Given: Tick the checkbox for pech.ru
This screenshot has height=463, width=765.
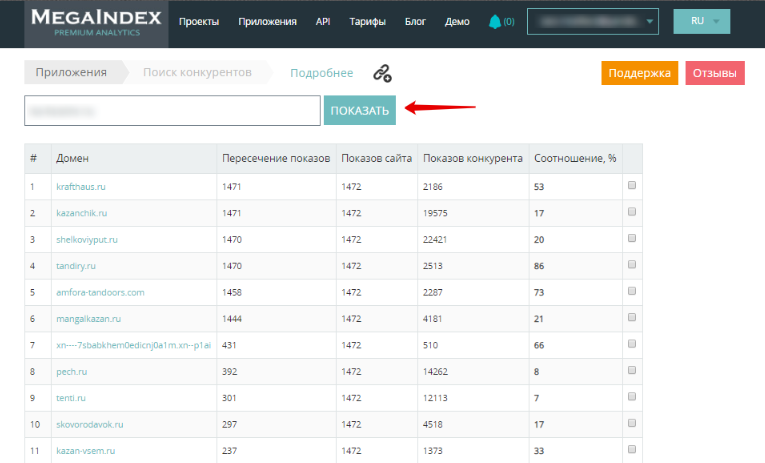Looking at the screenshot, I should tap(632, 370).
